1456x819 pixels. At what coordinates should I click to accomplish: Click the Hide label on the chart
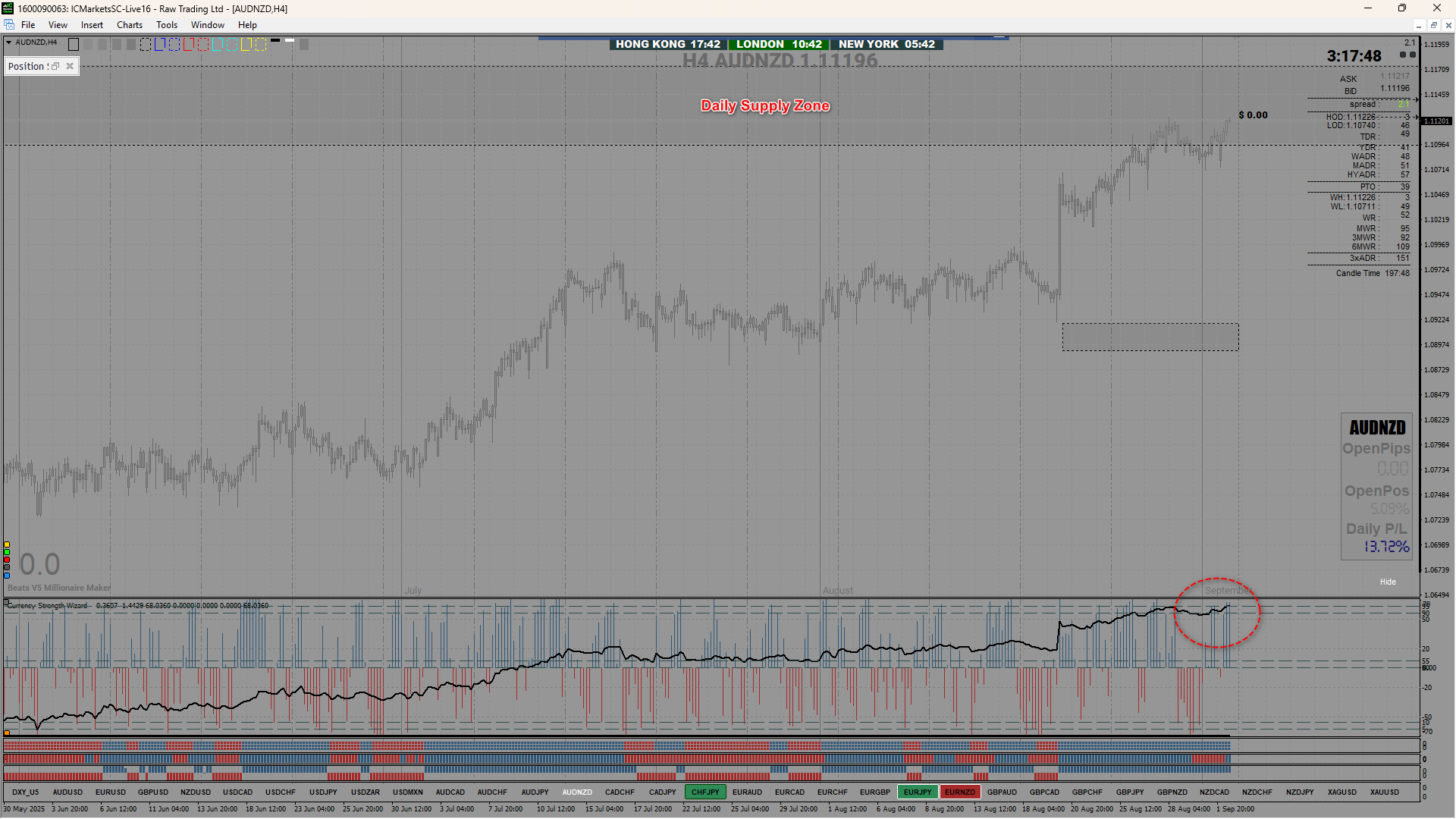coord(1387,582)
